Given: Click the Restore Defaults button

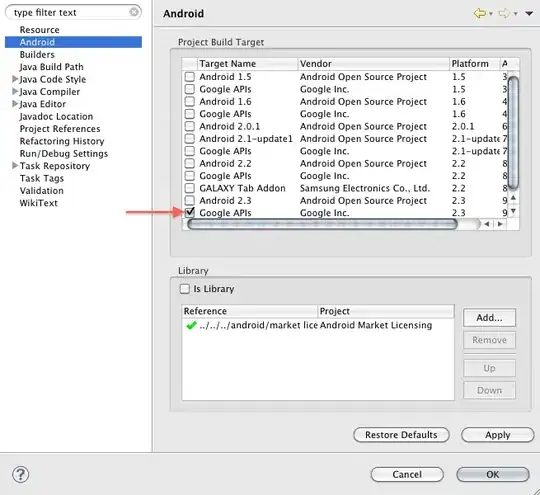Looking at the screenshot, I should 401,435.
